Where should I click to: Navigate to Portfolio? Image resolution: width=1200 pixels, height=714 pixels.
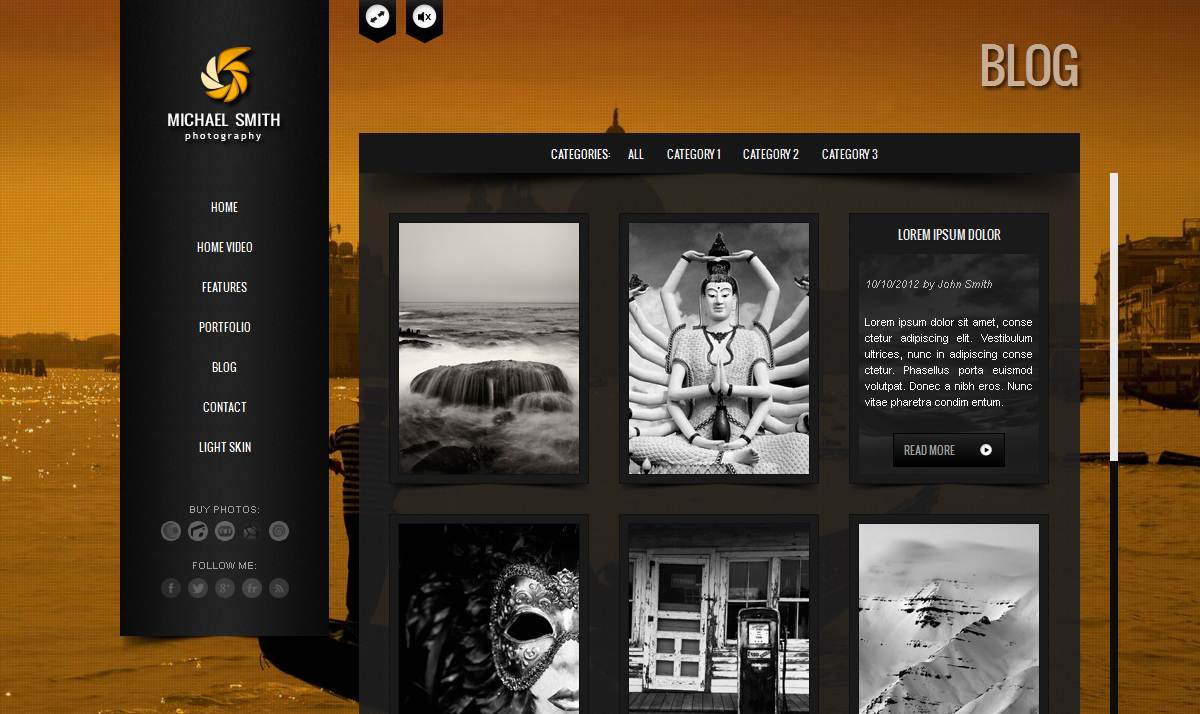(x=224, y=327)
